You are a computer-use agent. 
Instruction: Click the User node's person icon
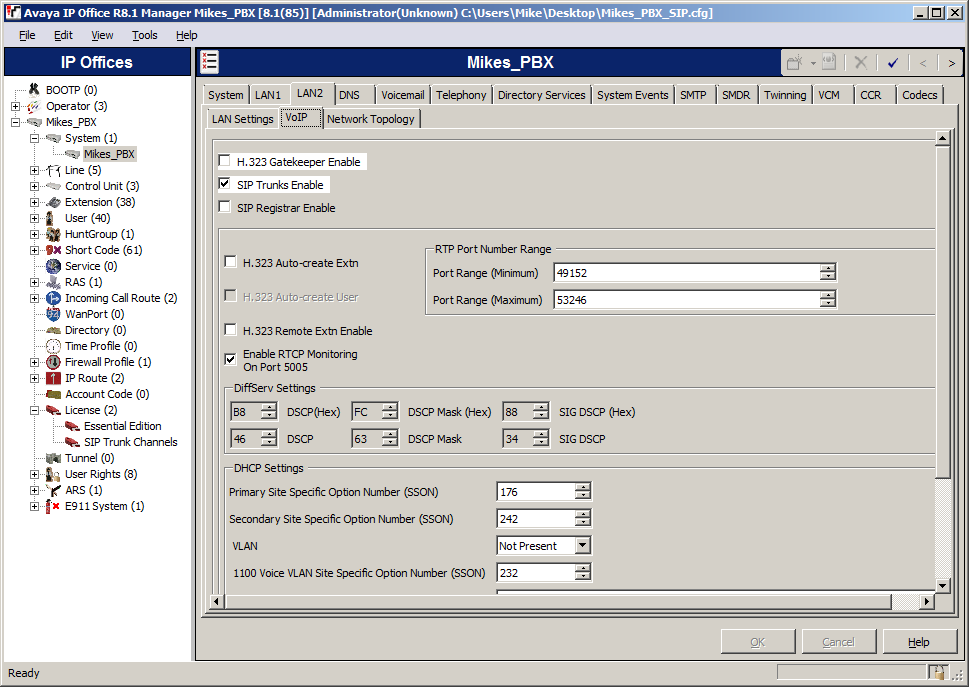click(51, 218)
